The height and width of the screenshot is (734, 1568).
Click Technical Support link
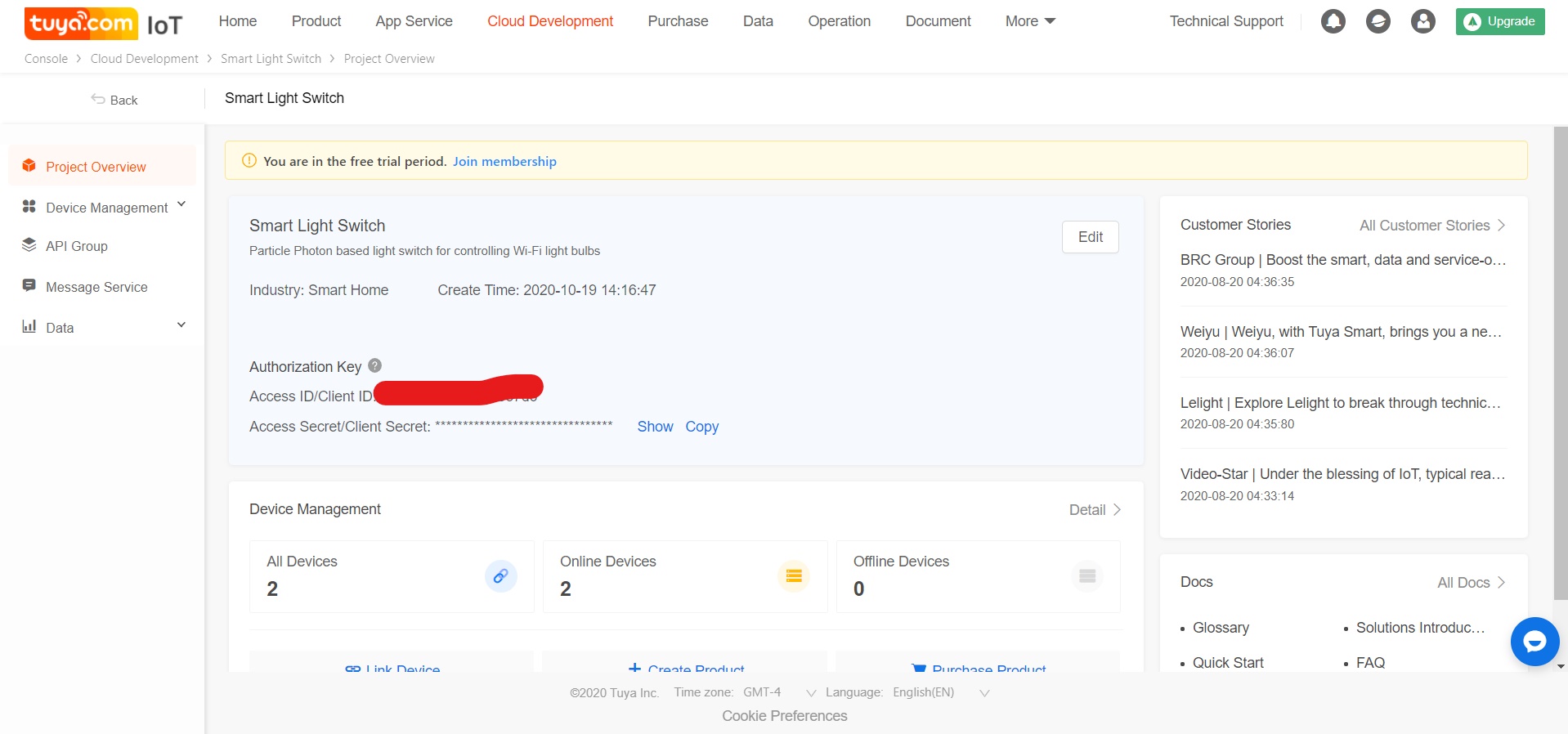pyautogui.click(x=1226, y=21)
